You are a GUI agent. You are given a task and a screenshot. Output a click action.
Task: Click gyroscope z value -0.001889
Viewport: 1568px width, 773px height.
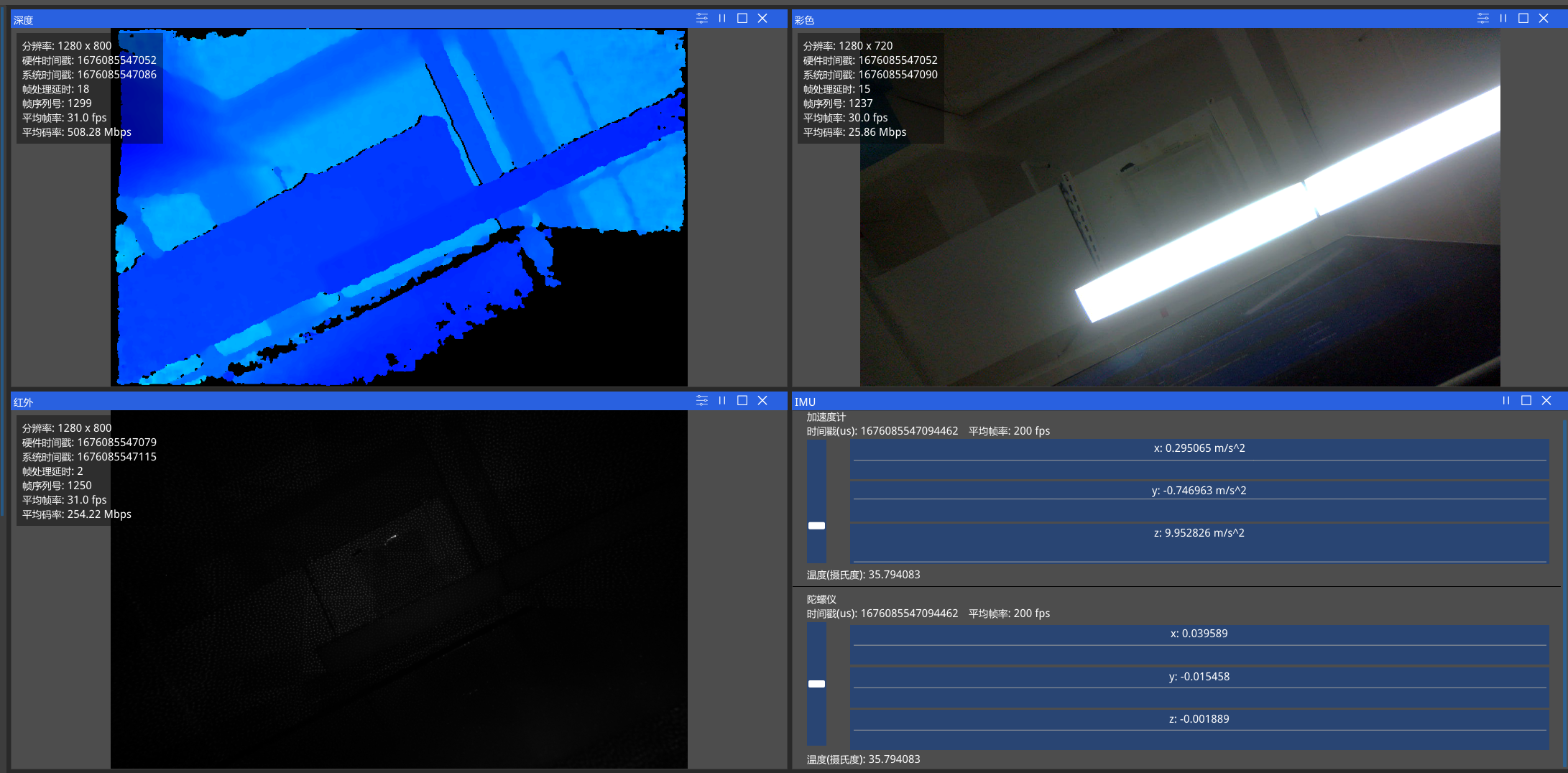point(1199,719)
